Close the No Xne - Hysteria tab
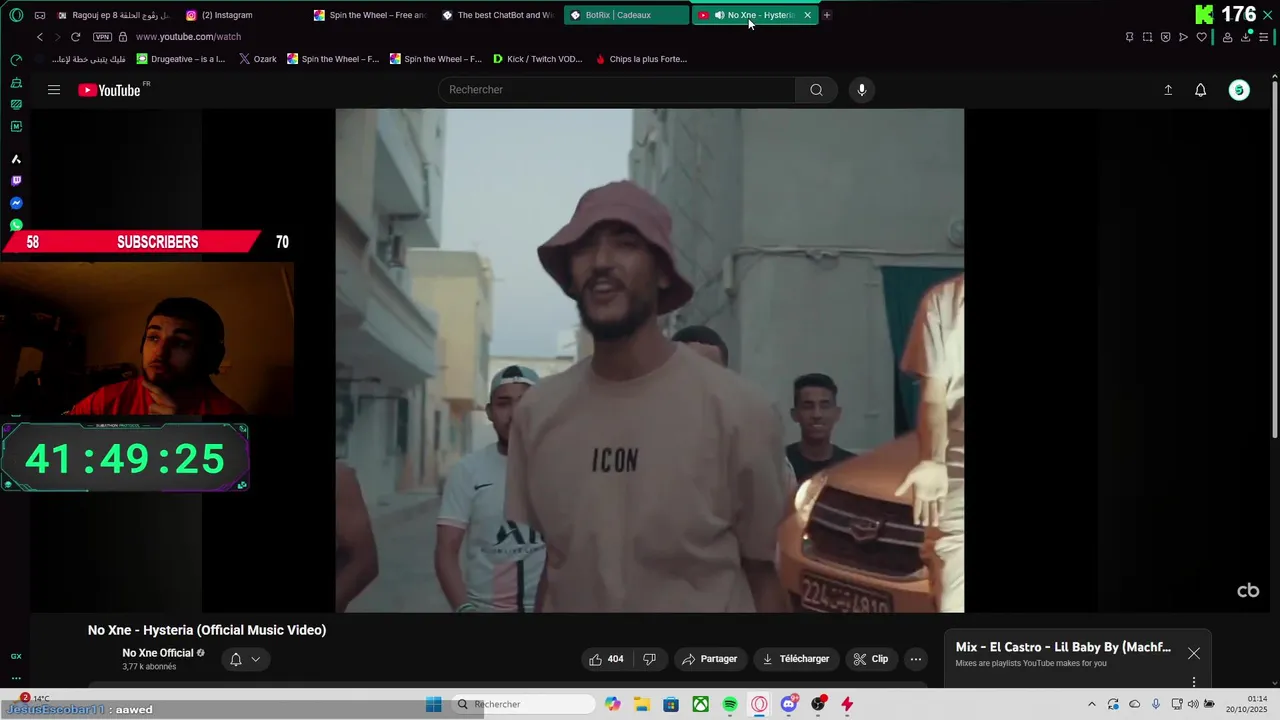The width and height of the screenshot is (1280, 720). pyautogui.click(x=807, y=15)
